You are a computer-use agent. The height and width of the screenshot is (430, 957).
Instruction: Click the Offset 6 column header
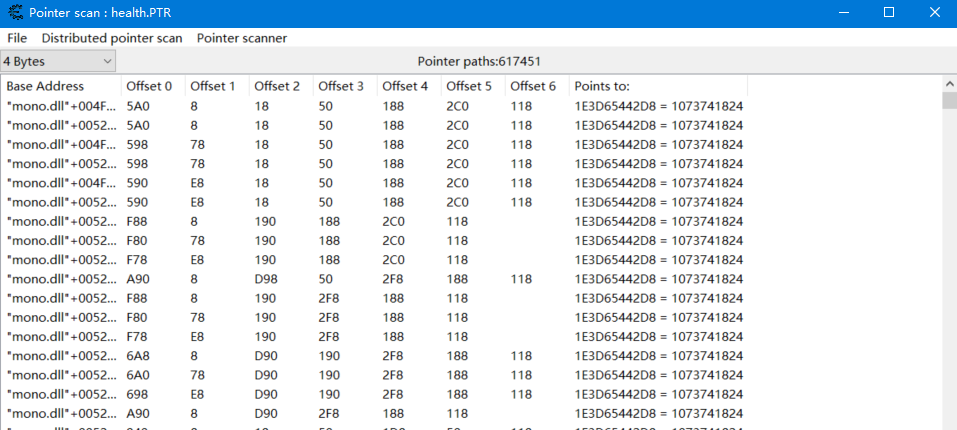(533, 86)
